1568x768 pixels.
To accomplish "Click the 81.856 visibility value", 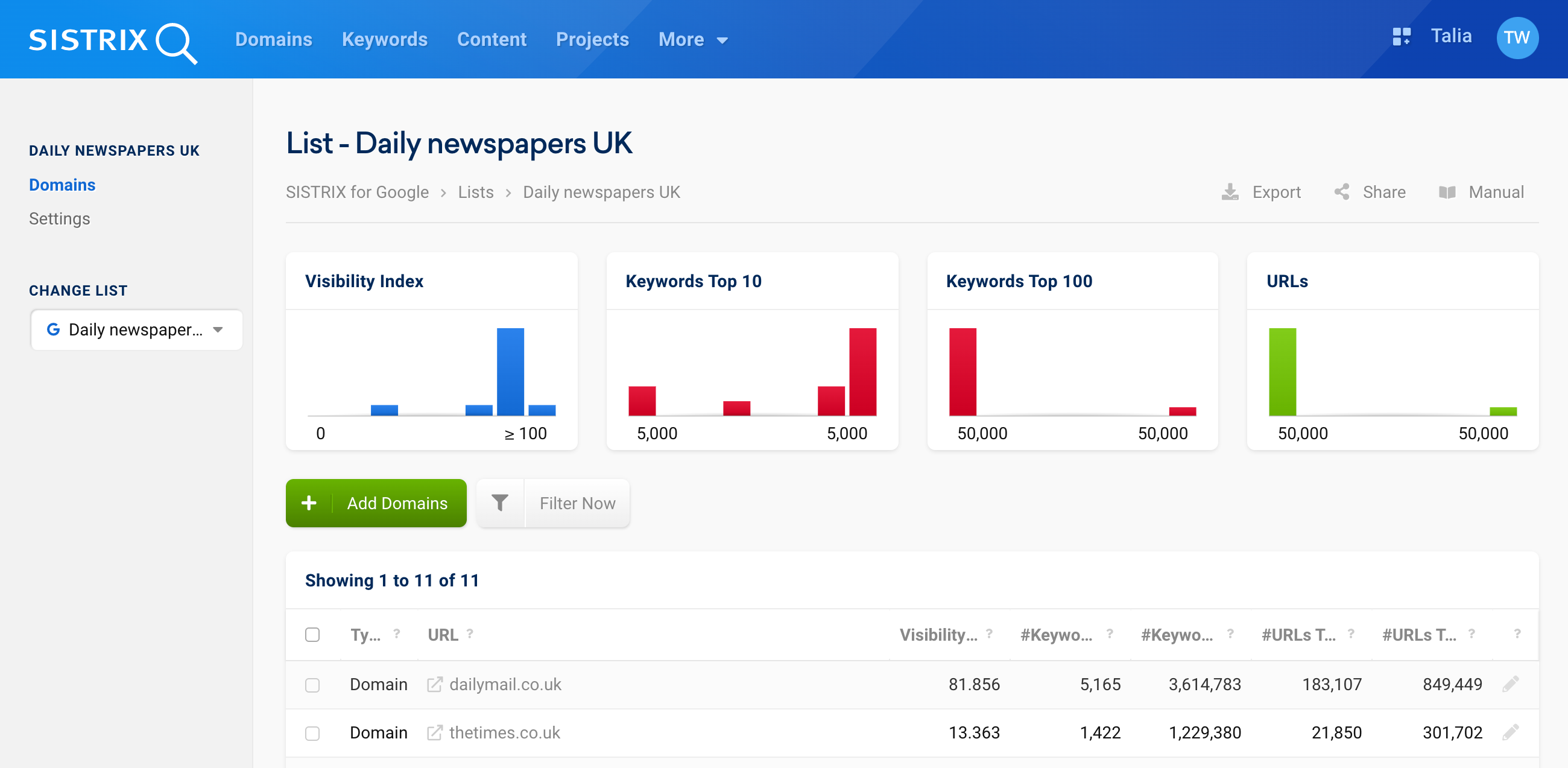I will click(974, 685).
